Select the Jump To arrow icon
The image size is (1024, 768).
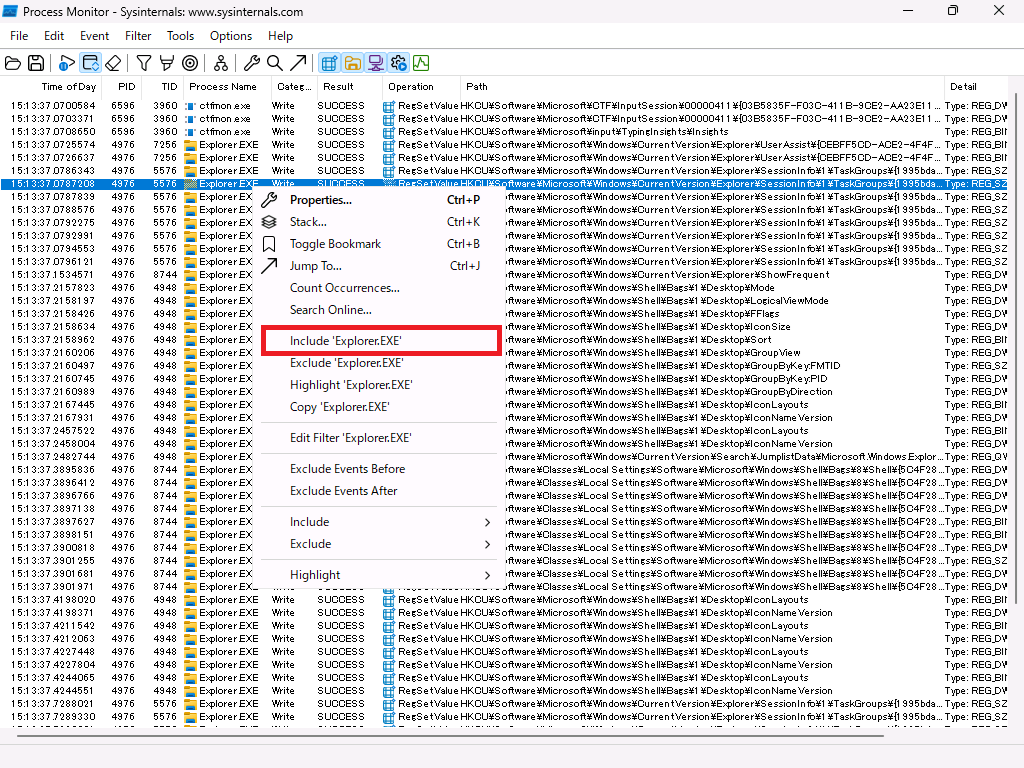[297, 62]
